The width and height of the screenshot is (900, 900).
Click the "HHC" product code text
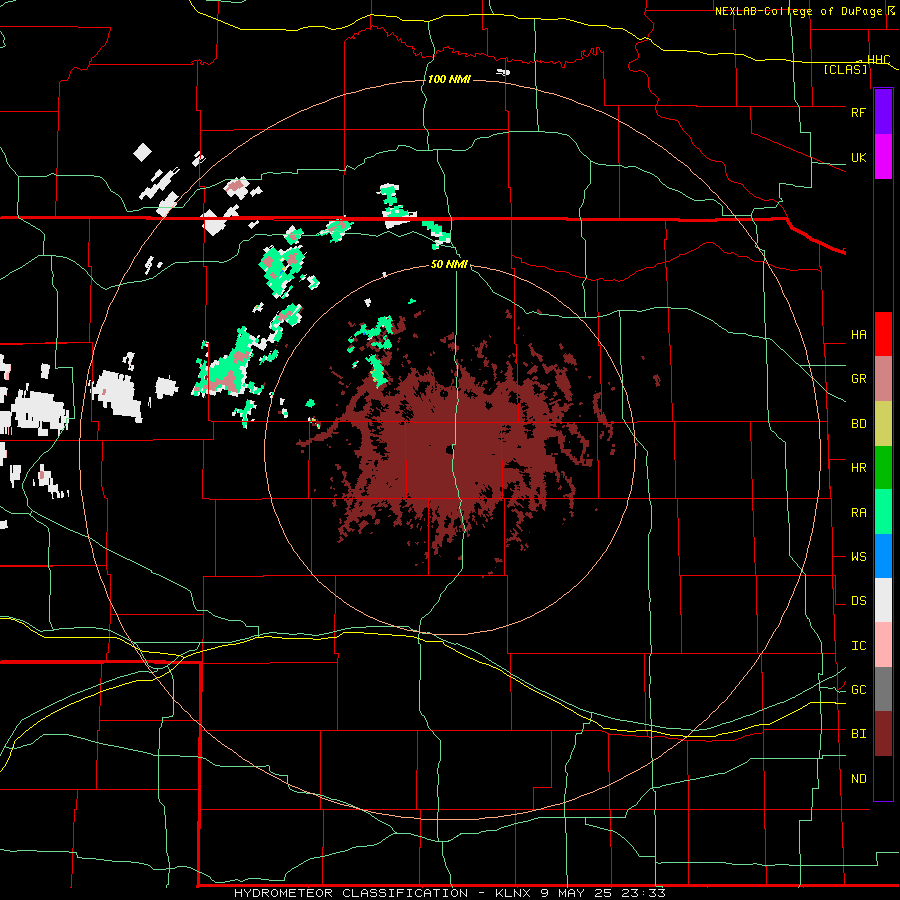click(878, 60)
